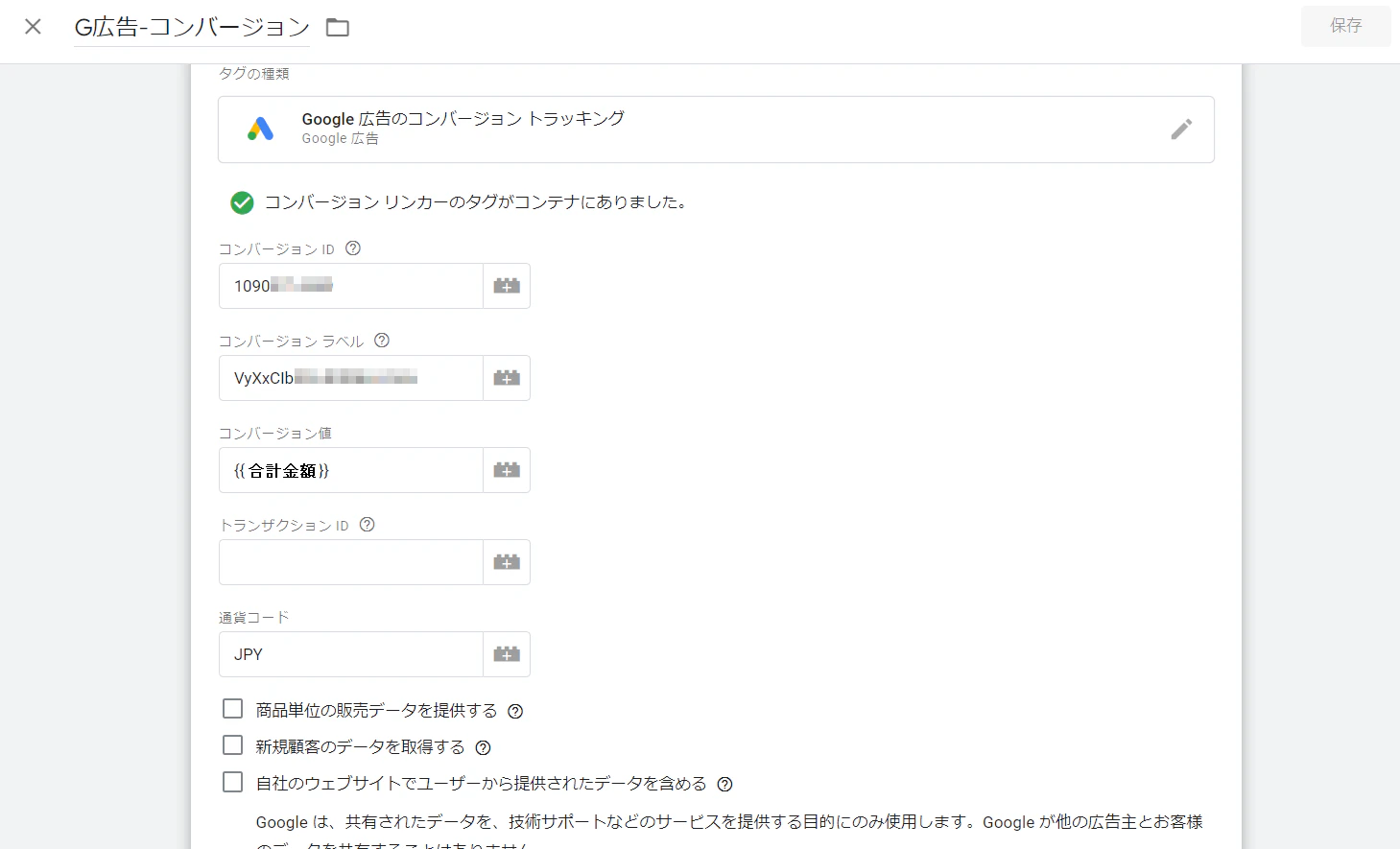Open help for コンバージョン ラベル
This screenshot has height=849, width=1400.
point(382,341)
